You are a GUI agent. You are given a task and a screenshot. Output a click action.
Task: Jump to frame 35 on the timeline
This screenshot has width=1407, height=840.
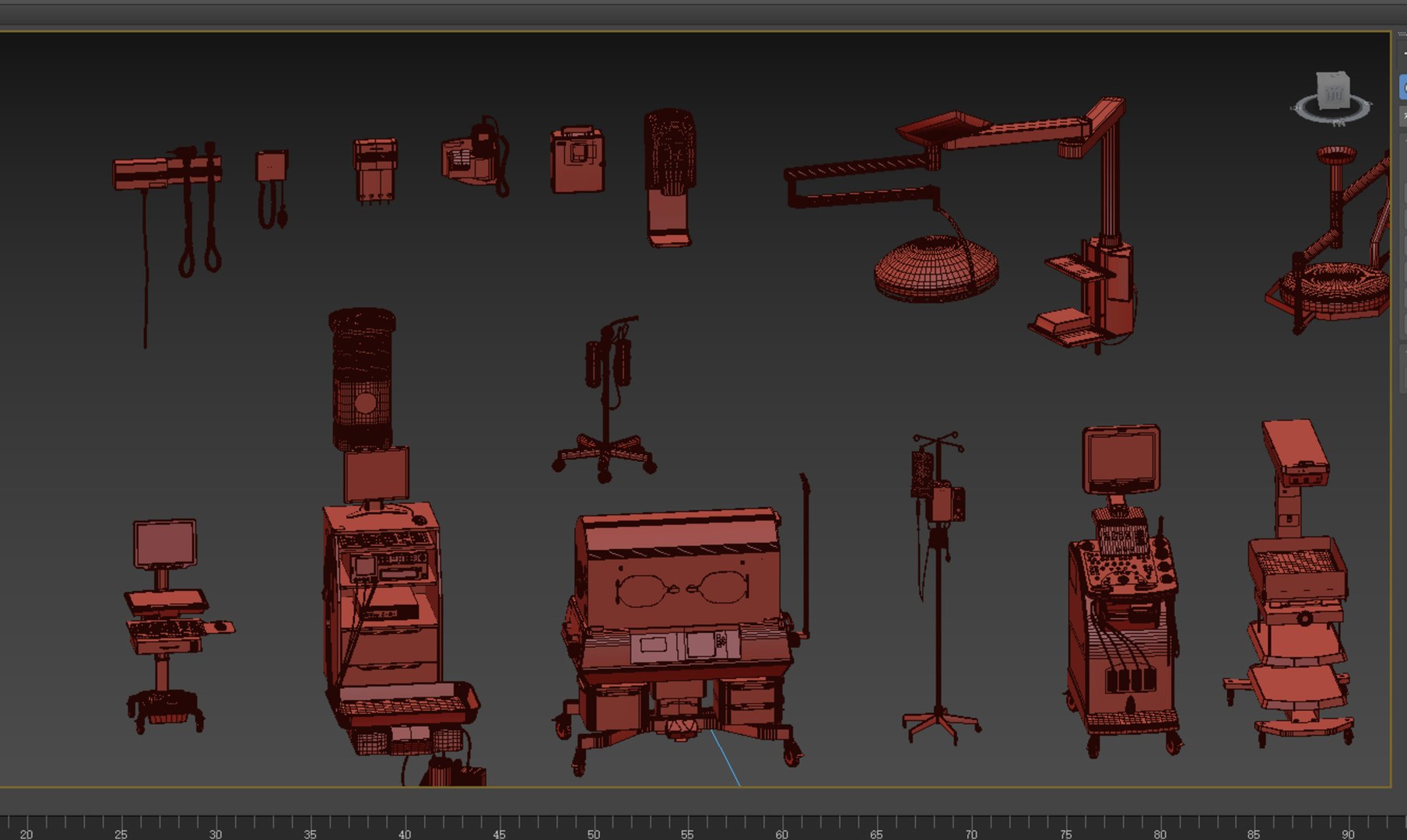[x=310, y=834]
